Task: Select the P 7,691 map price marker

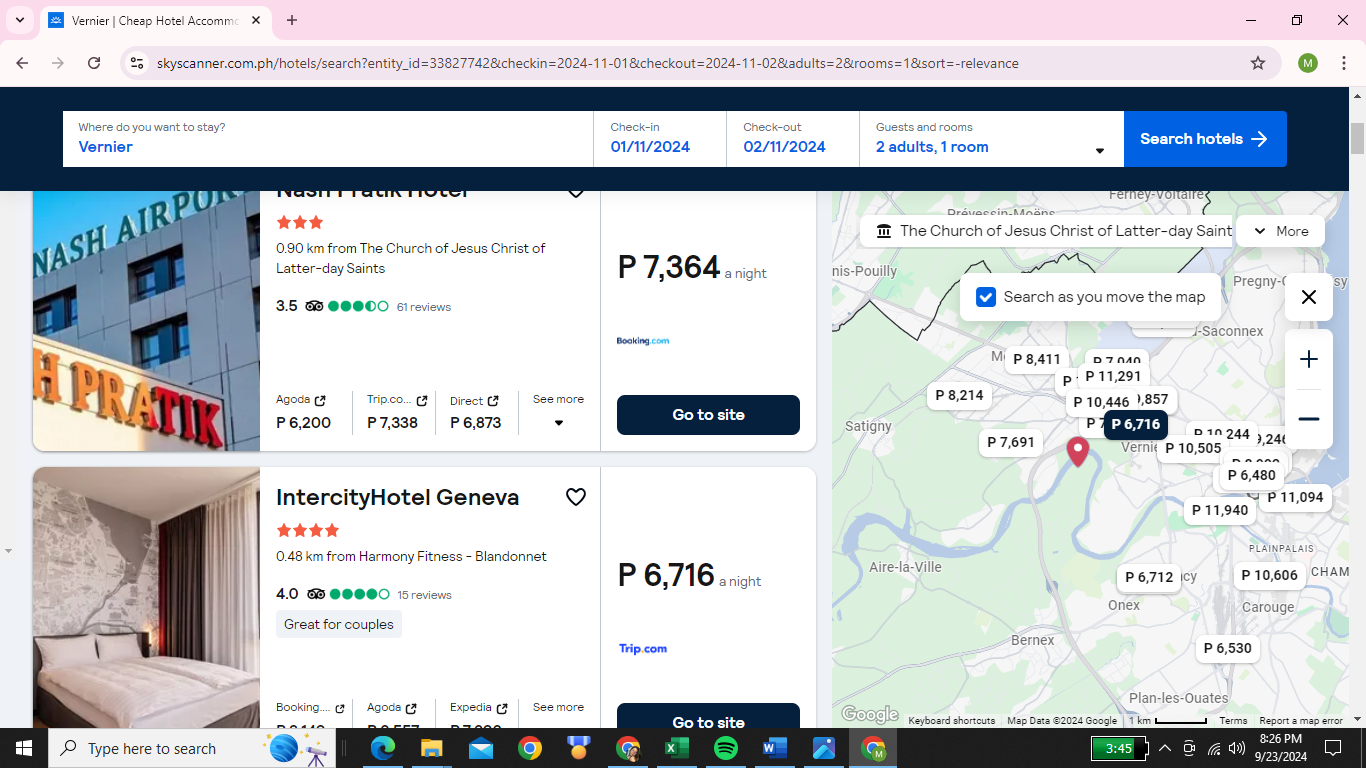Action: pyautogui.click(x=1011, y=442)
